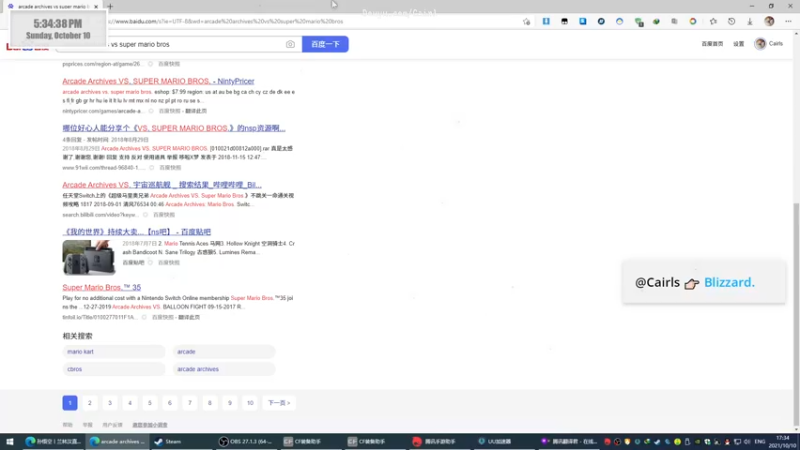Screen dimensions: 800x450
Task: Open the 设置 settings menu on Baidu
Action: point(739,44)
